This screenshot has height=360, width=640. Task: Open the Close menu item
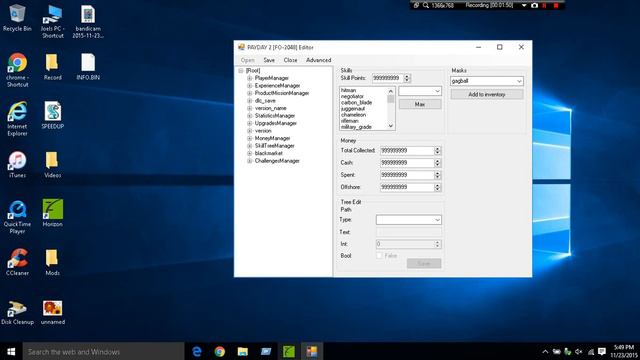[x=290, y=60]
